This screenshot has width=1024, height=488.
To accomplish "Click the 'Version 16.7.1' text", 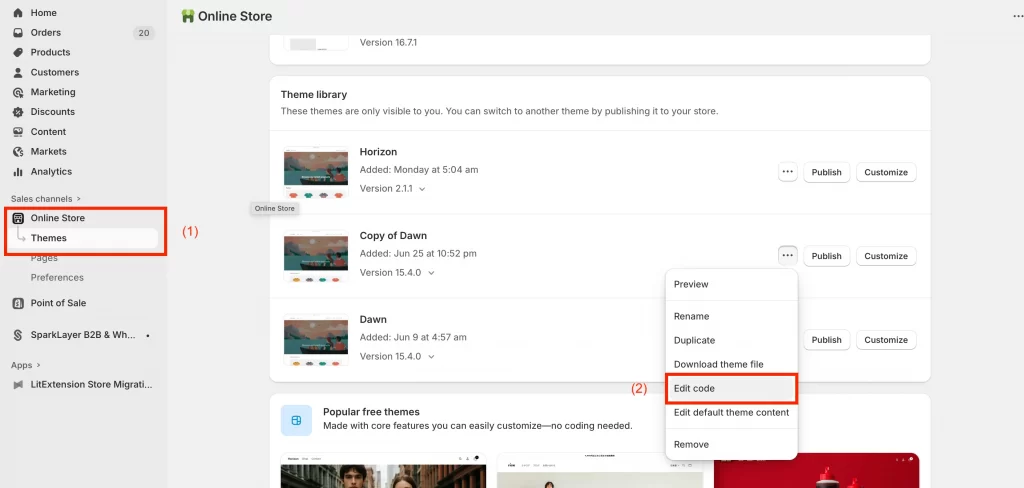I will (388, 42).
